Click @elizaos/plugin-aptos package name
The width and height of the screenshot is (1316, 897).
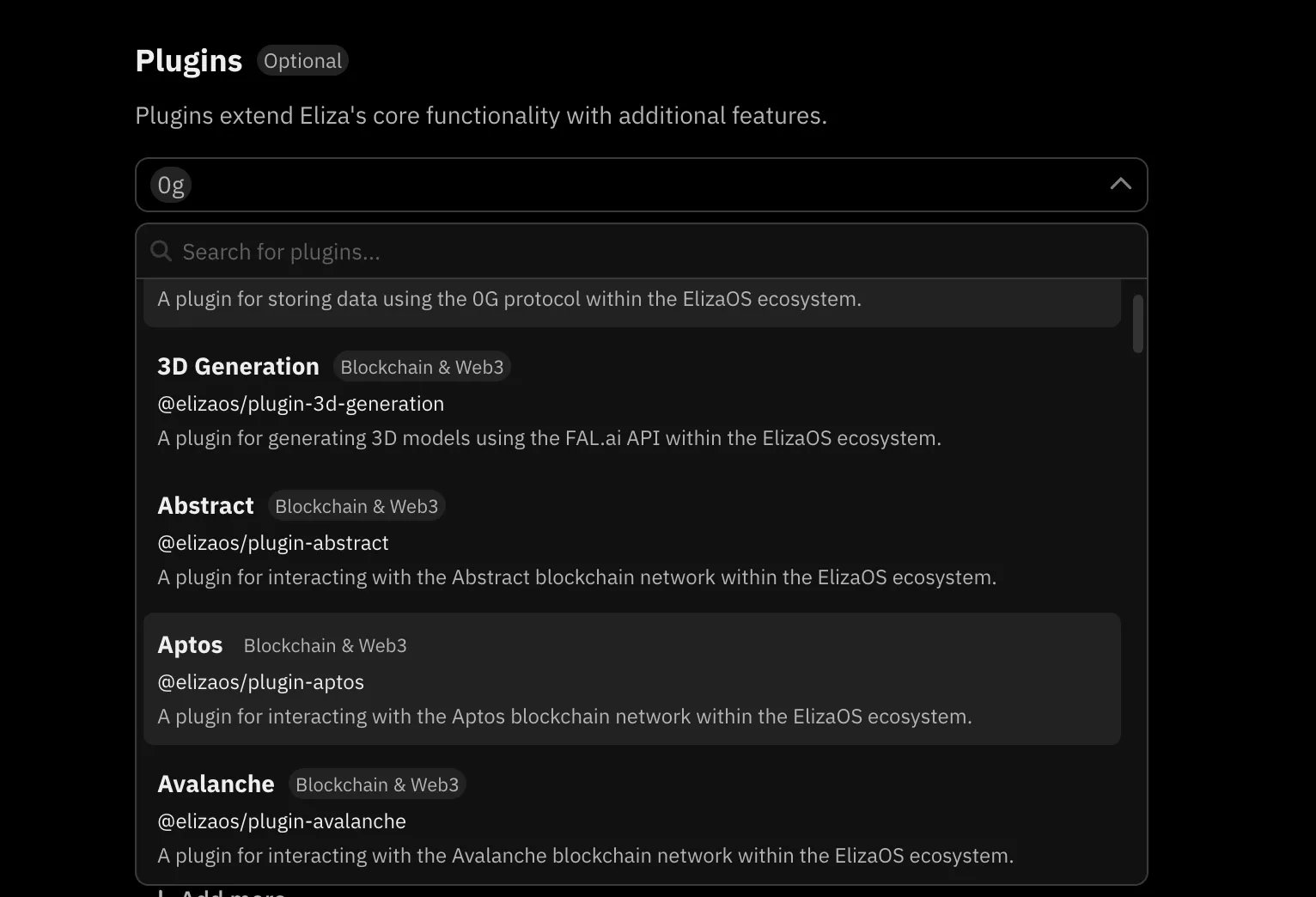pyautogui.click(x=260, y=682)
